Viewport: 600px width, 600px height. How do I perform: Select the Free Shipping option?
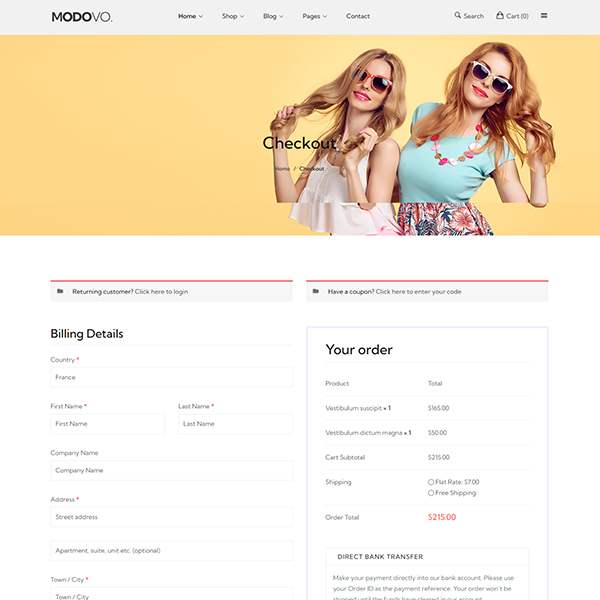tap(431, 493)
